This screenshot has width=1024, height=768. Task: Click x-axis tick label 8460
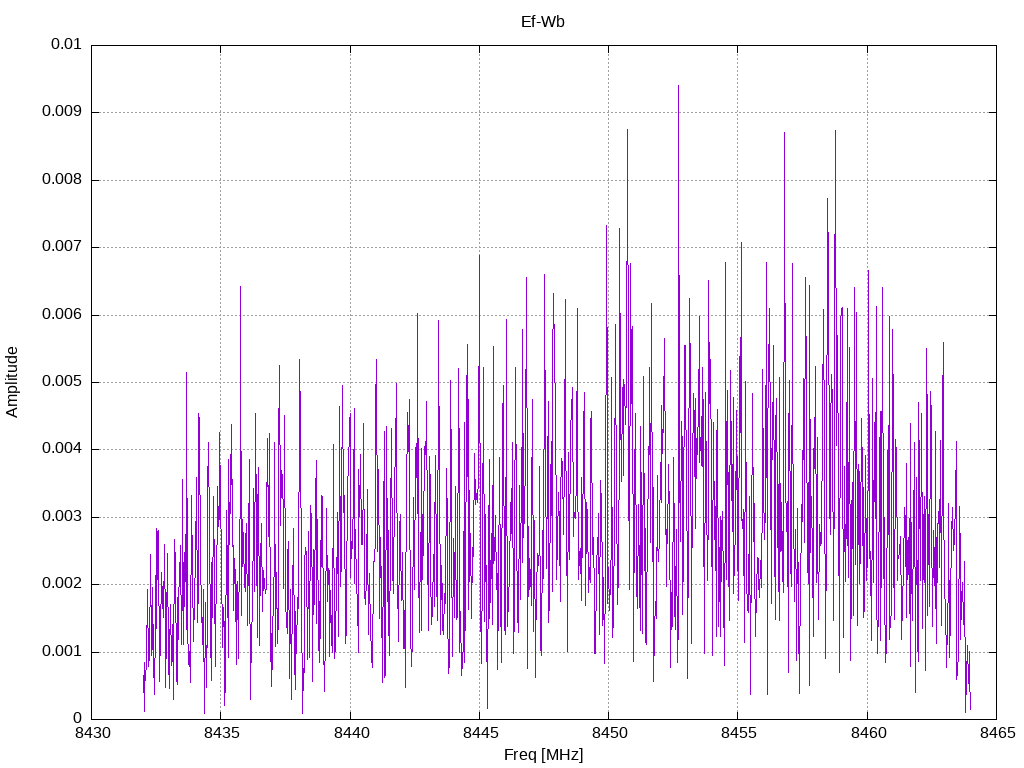868,733
